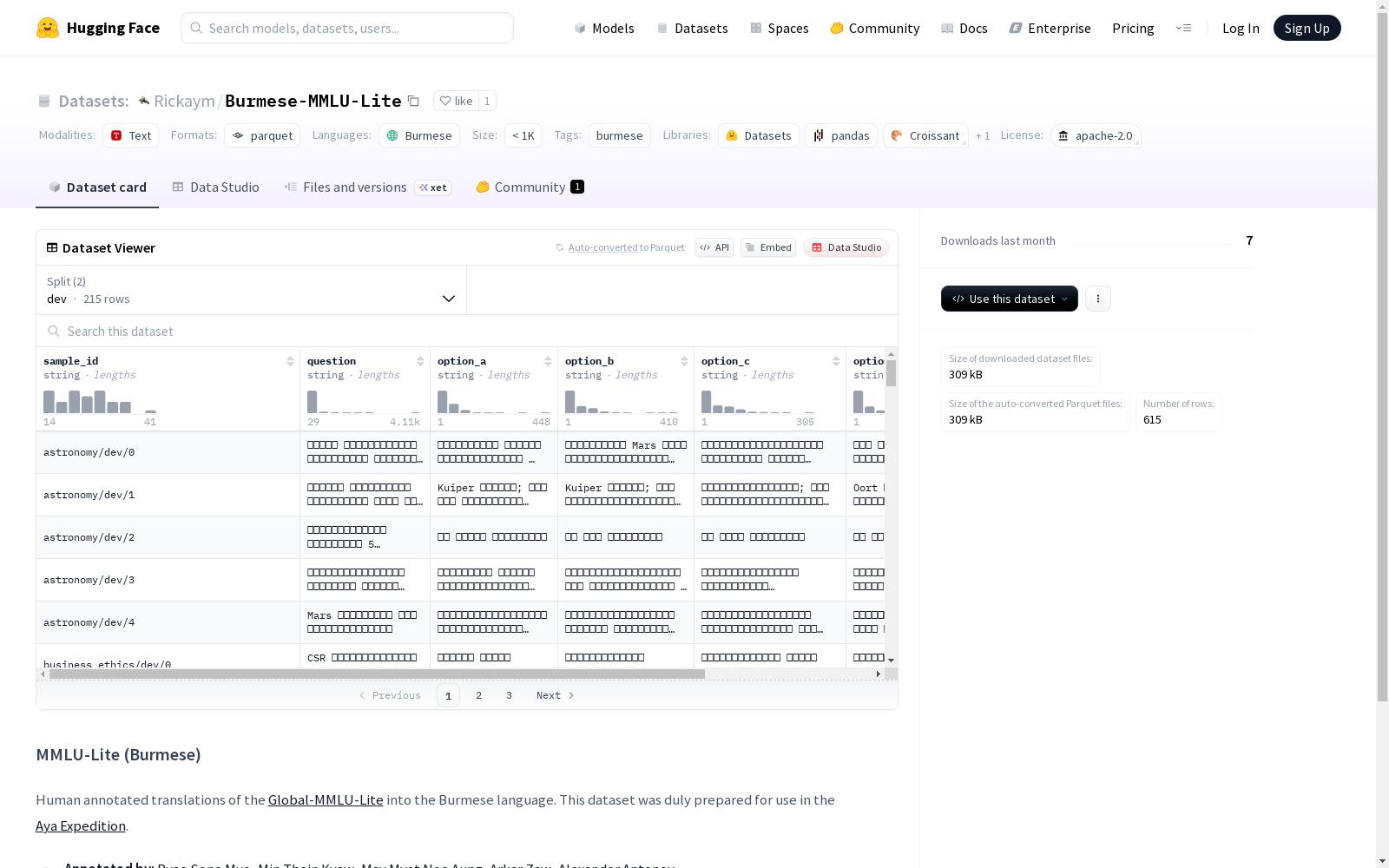Click the sample_id length histogram
Screen dimensions: 1389x868
[x=100, y=401]
